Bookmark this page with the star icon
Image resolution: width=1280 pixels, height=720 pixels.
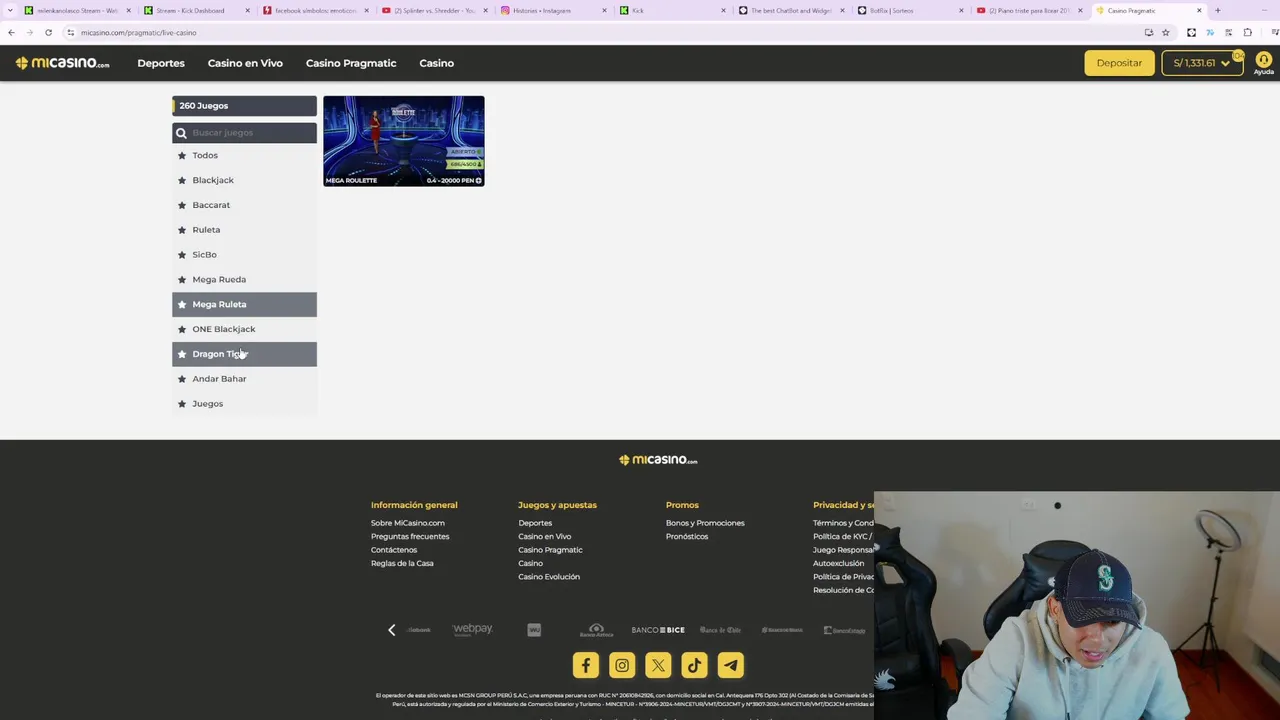(x=1165, y=32)
